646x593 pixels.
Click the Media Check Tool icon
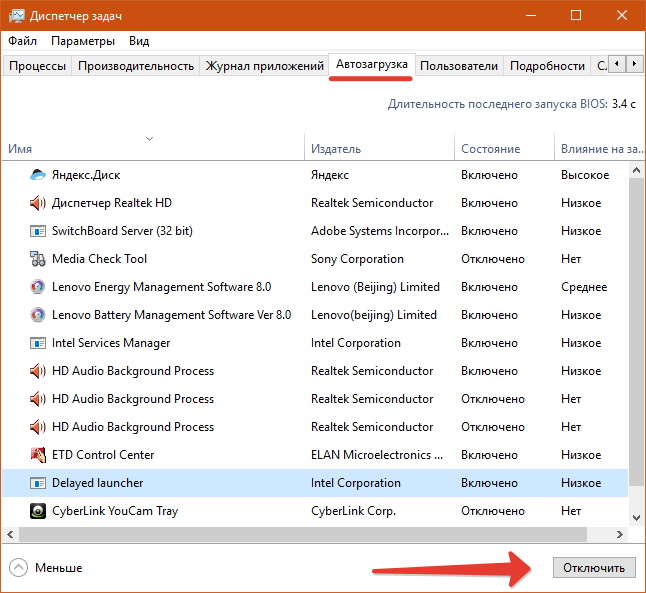38,259
